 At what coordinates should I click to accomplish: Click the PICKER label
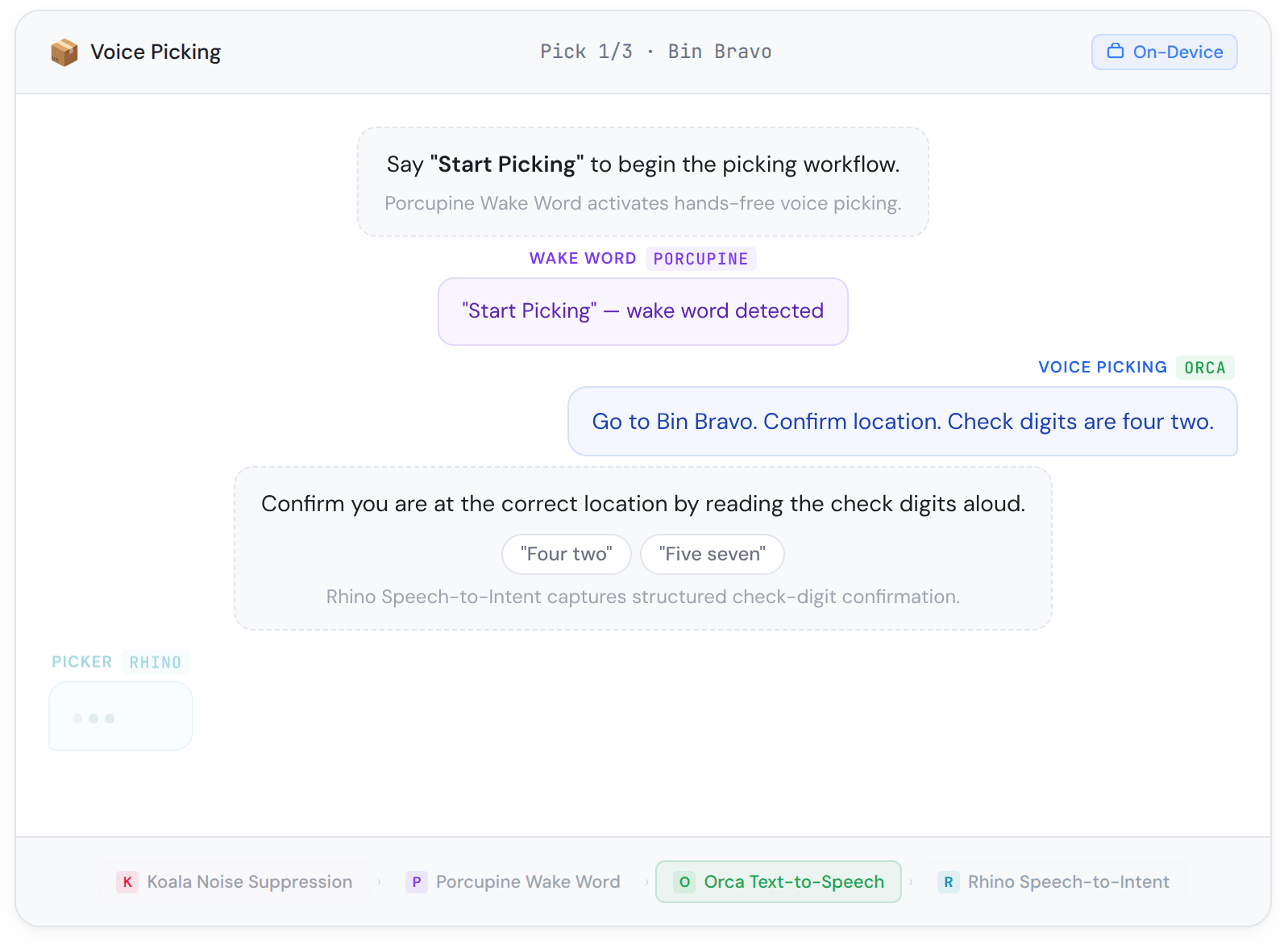[x=81, y=662]
